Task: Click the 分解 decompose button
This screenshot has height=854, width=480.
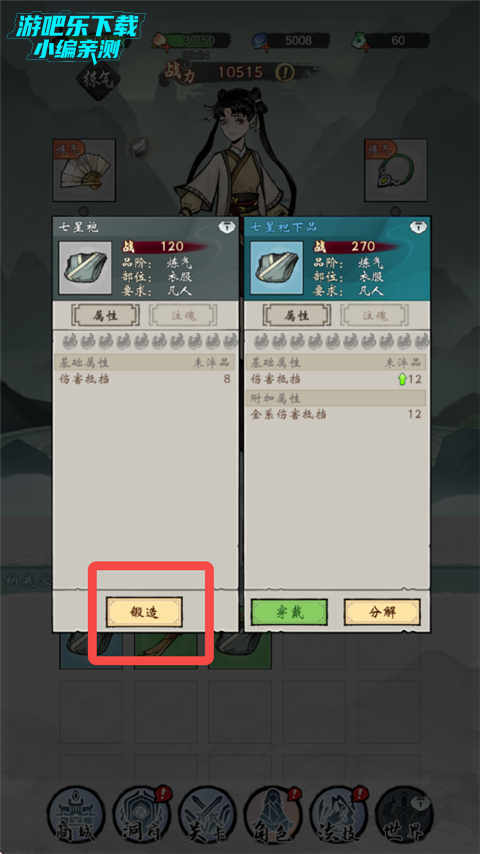Action: [x=382, y=612]
